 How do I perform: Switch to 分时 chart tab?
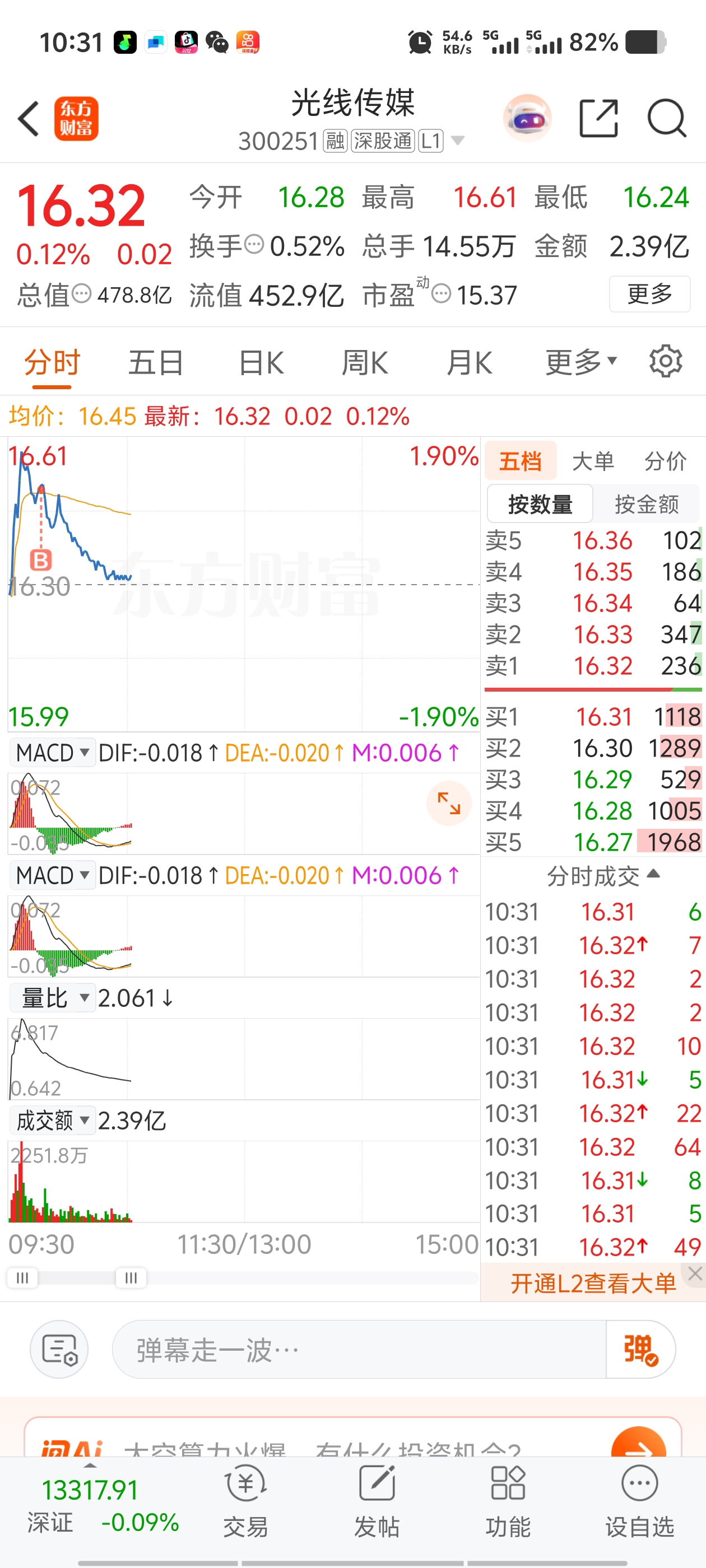[52, 363]
